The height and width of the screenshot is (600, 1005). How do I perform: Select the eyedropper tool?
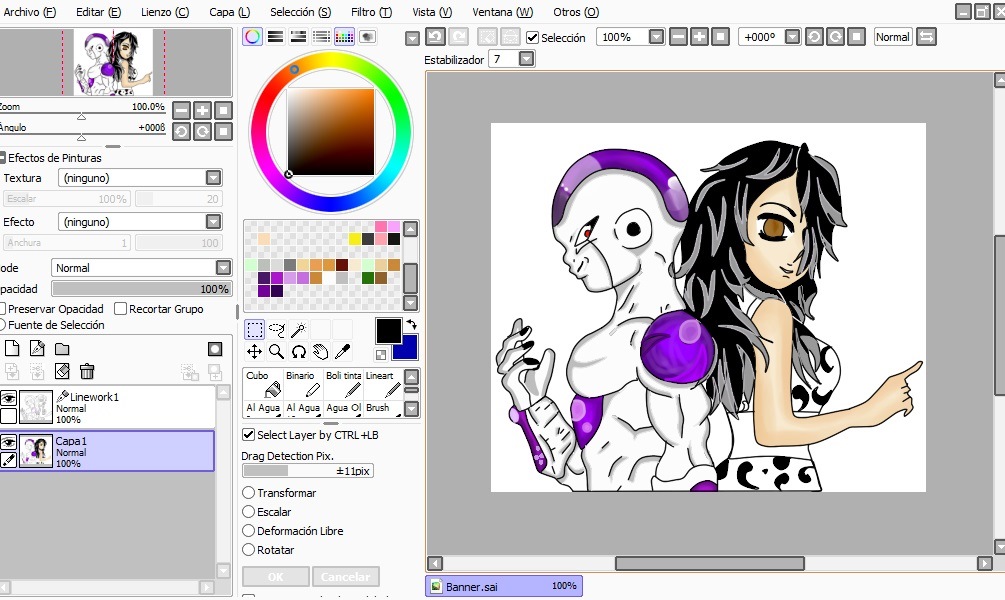[x=343, y=351]
